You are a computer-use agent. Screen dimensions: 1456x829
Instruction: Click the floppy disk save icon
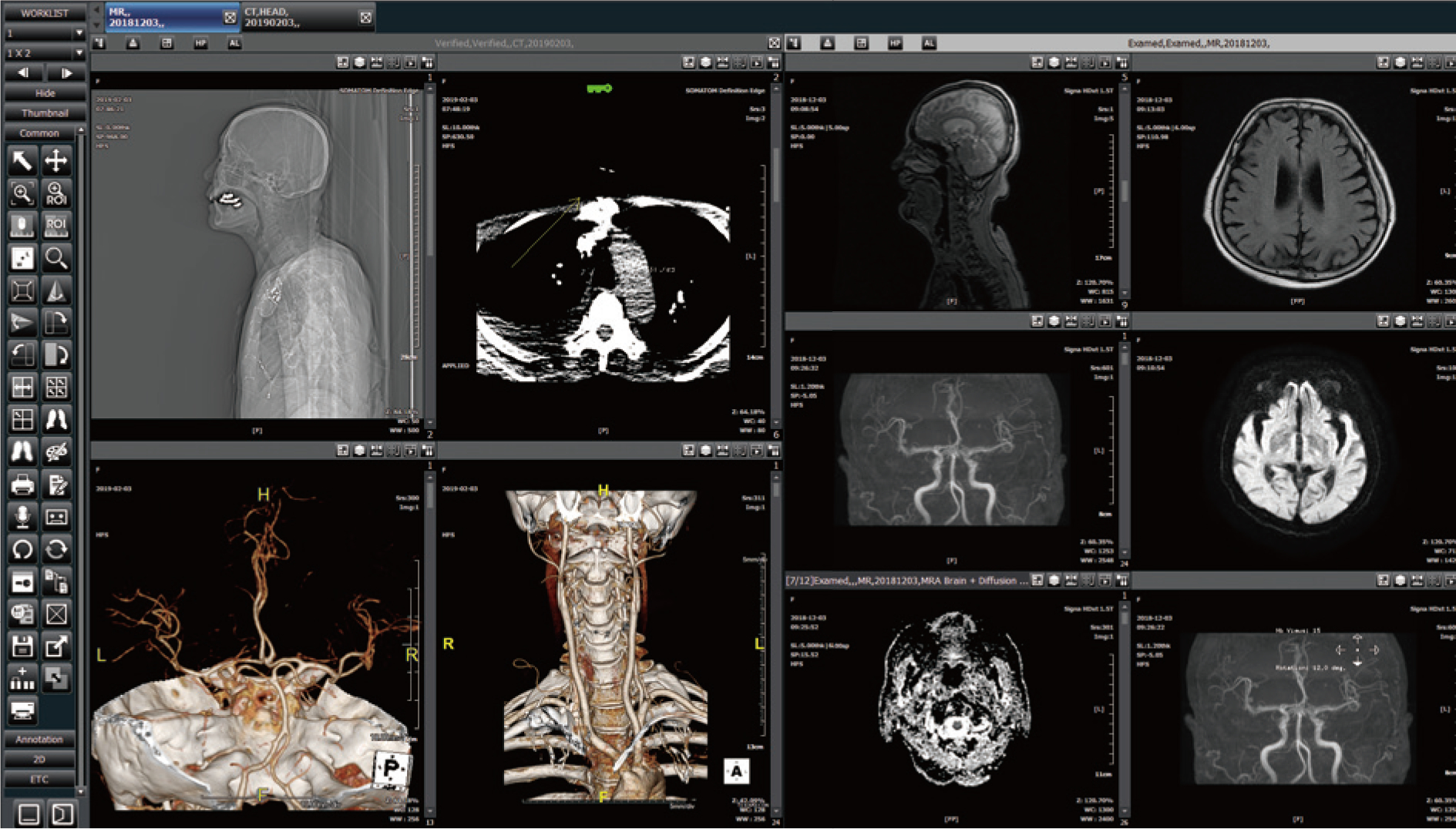coord(22,646)
